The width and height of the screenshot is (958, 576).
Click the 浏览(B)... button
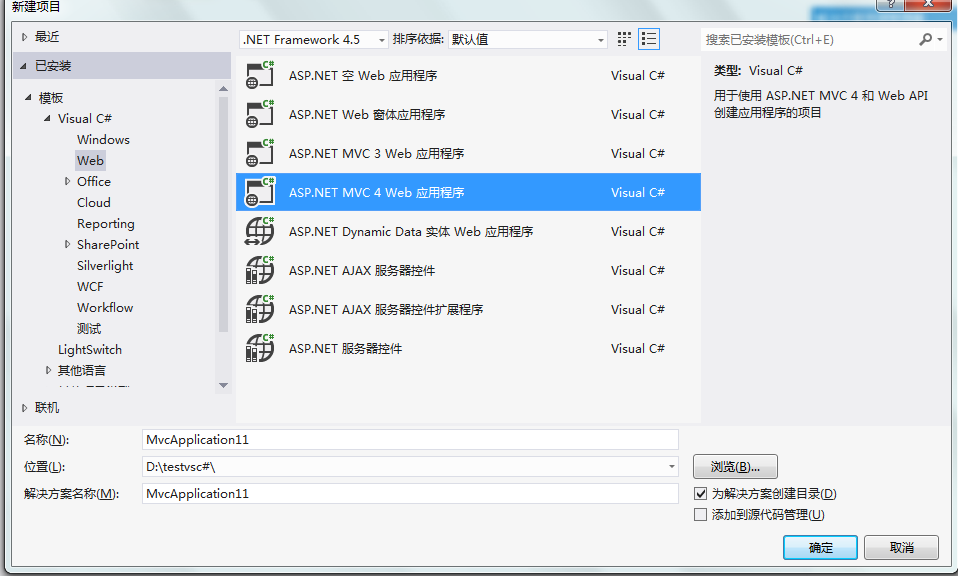click(x=735, y=467)
